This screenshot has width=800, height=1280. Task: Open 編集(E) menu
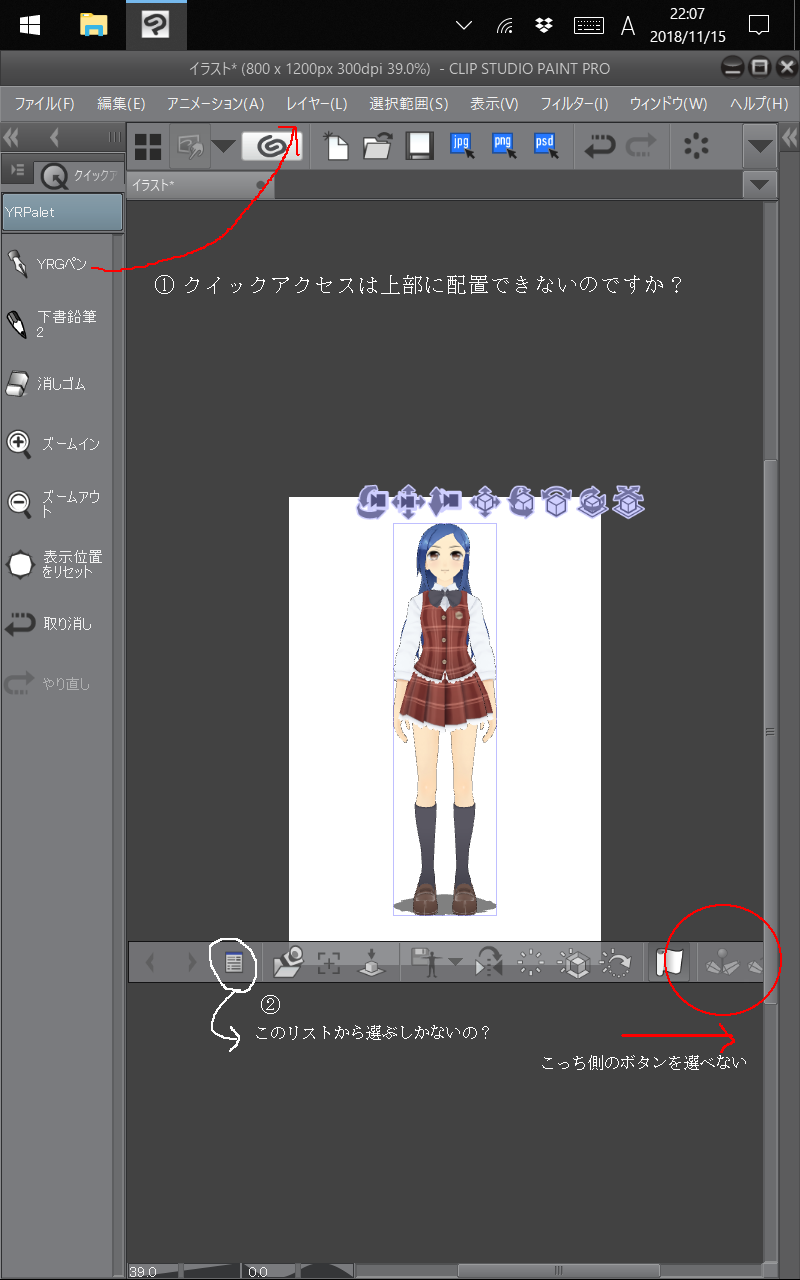(x=121, y=104)
